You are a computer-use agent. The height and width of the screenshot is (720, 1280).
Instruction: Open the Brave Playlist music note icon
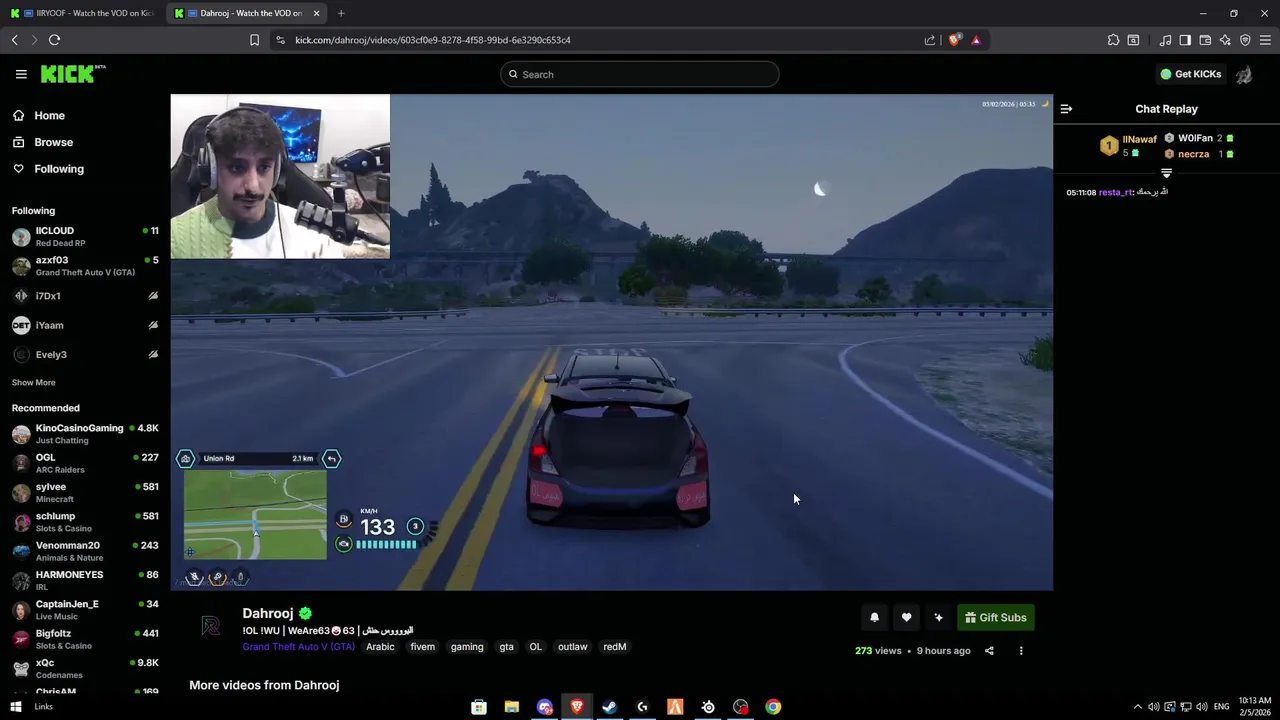tap(1165, 40)
